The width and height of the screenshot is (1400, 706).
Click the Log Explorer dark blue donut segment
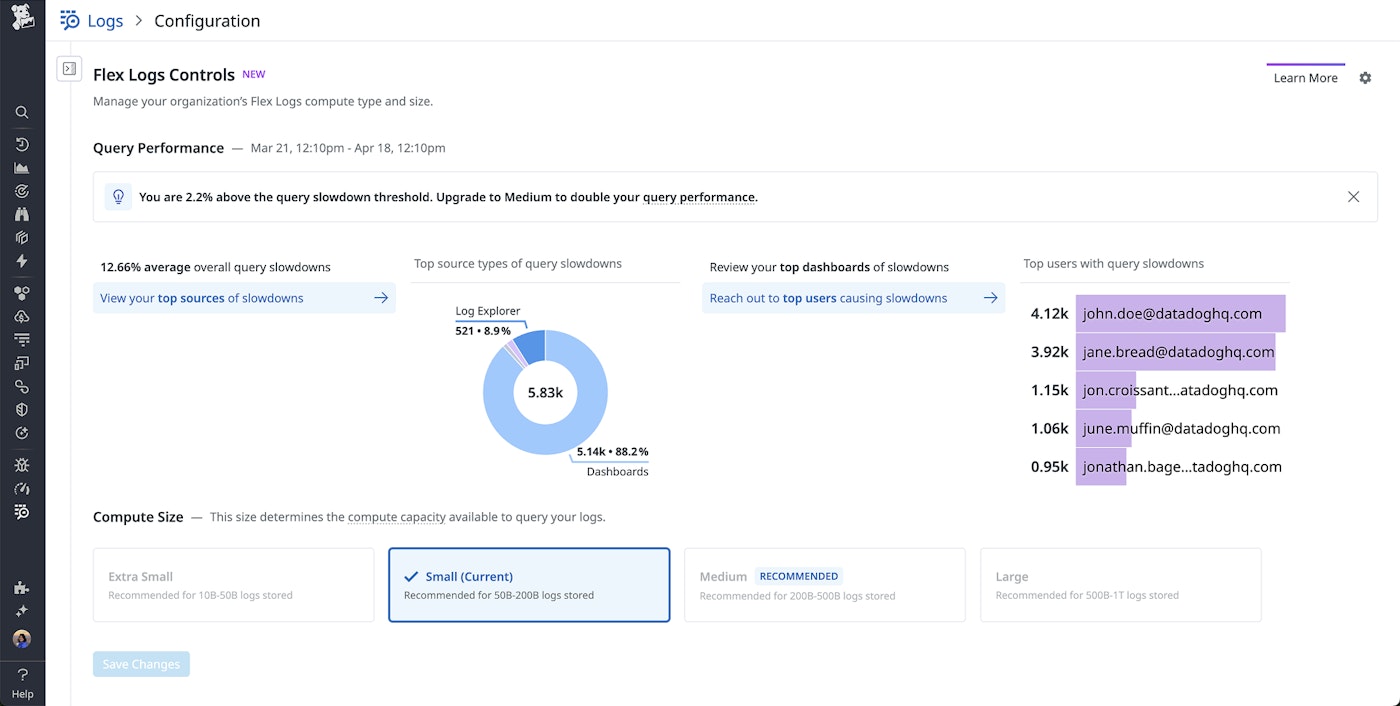[x=530, y=346]
